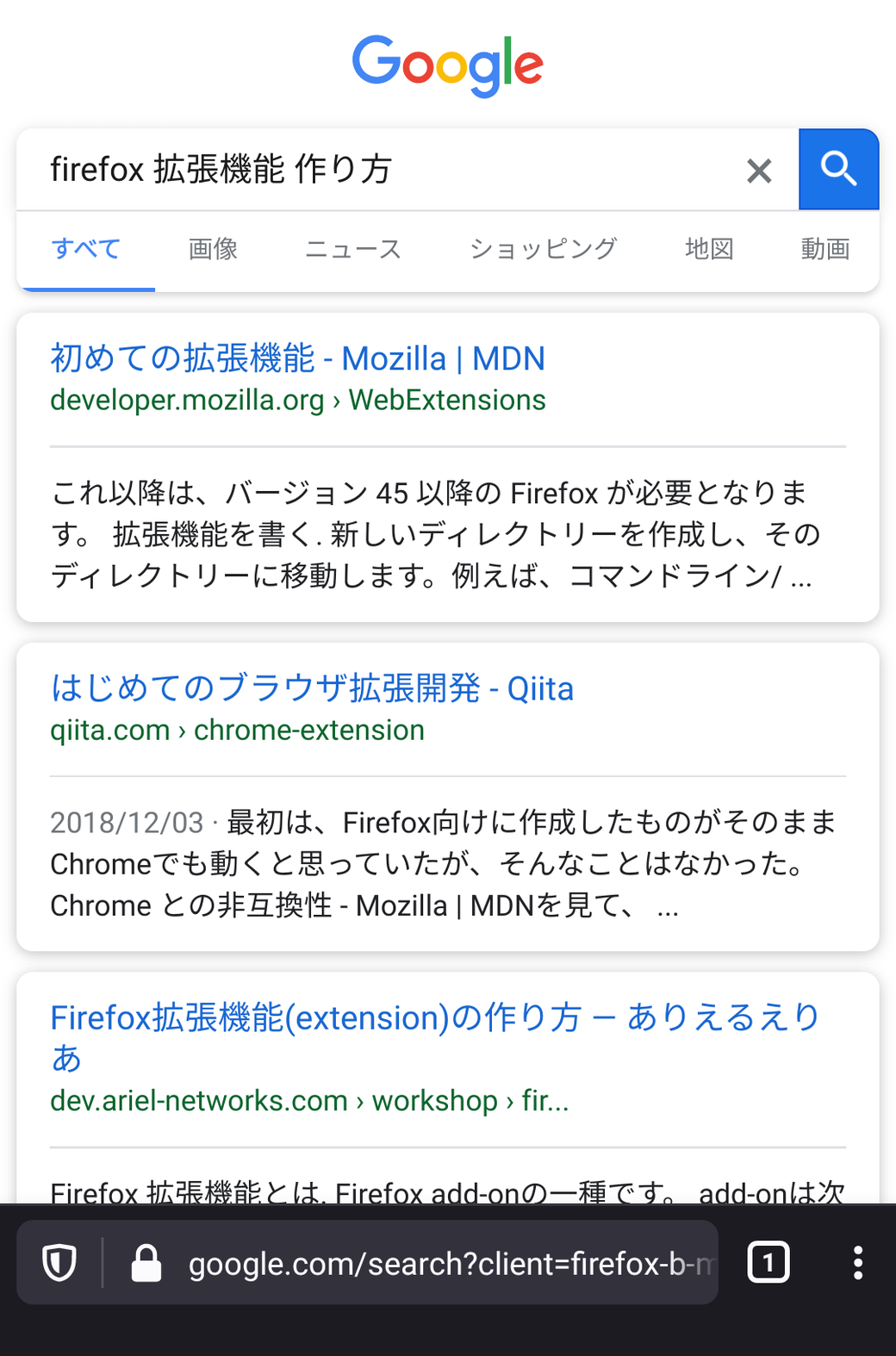
Task: Open はじめてのブラウザ拡張開発 - Qiita result
Action: 312,688
